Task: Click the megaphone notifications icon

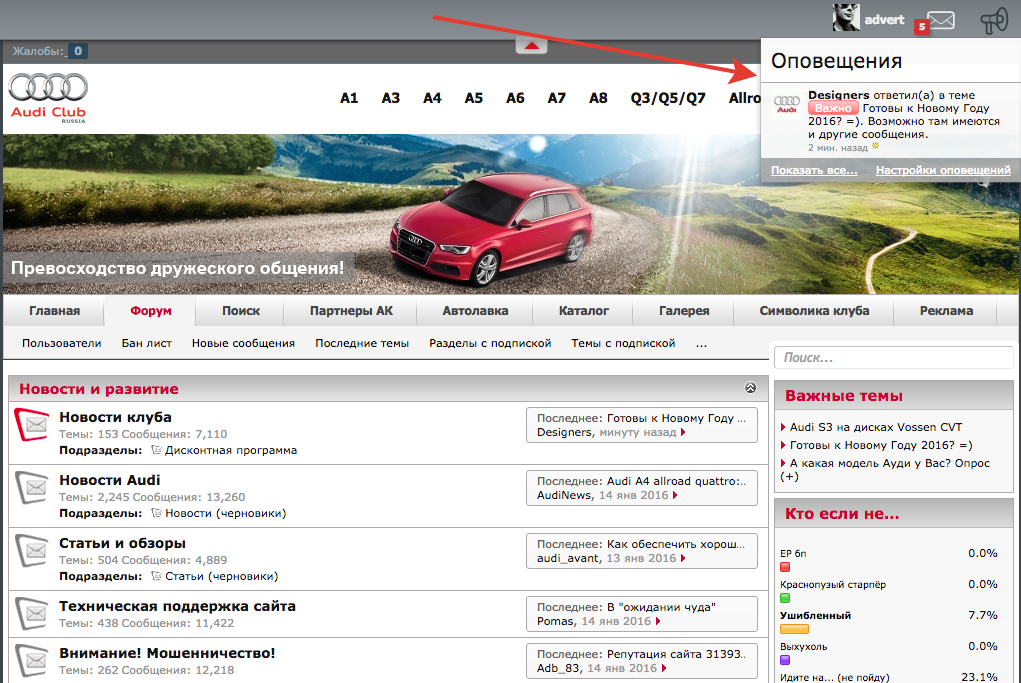Action: pyautogui.click(x=994, y=20)
